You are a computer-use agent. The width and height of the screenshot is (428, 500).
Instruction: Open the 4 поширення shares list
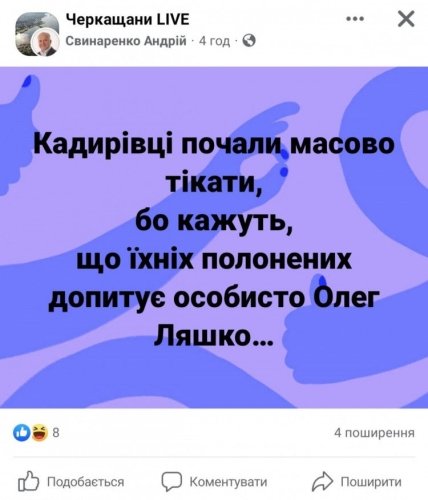[x=374, y=433]
